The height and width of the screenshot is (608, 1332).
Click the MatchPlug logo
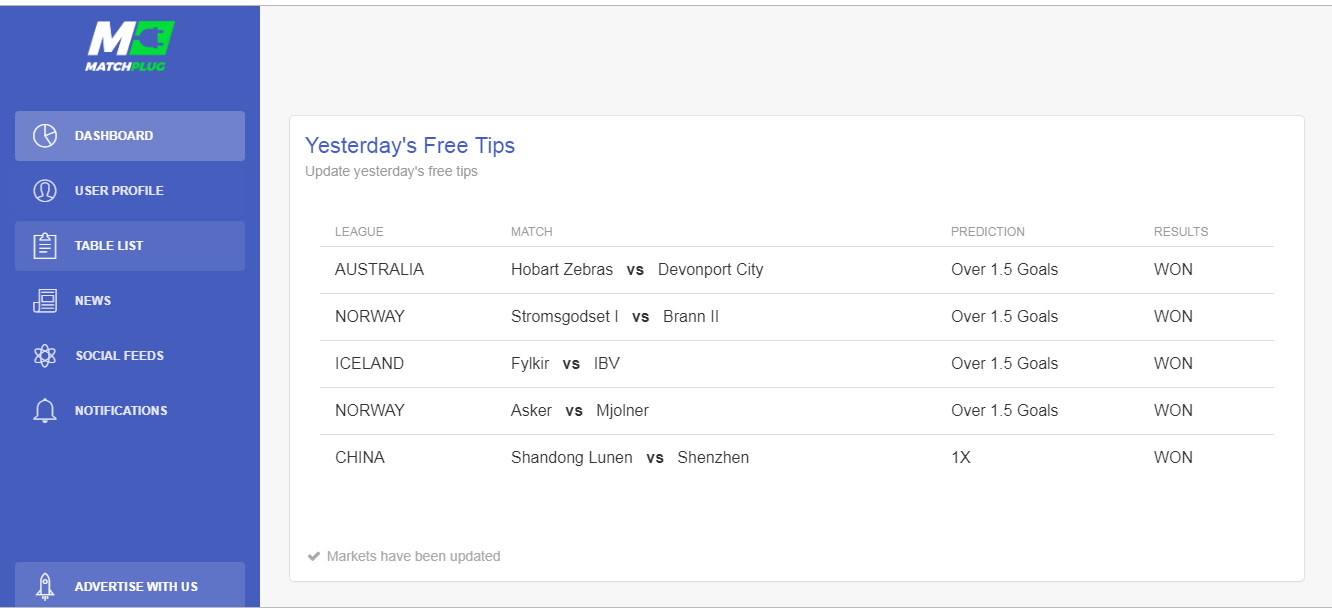coord(130,46)
